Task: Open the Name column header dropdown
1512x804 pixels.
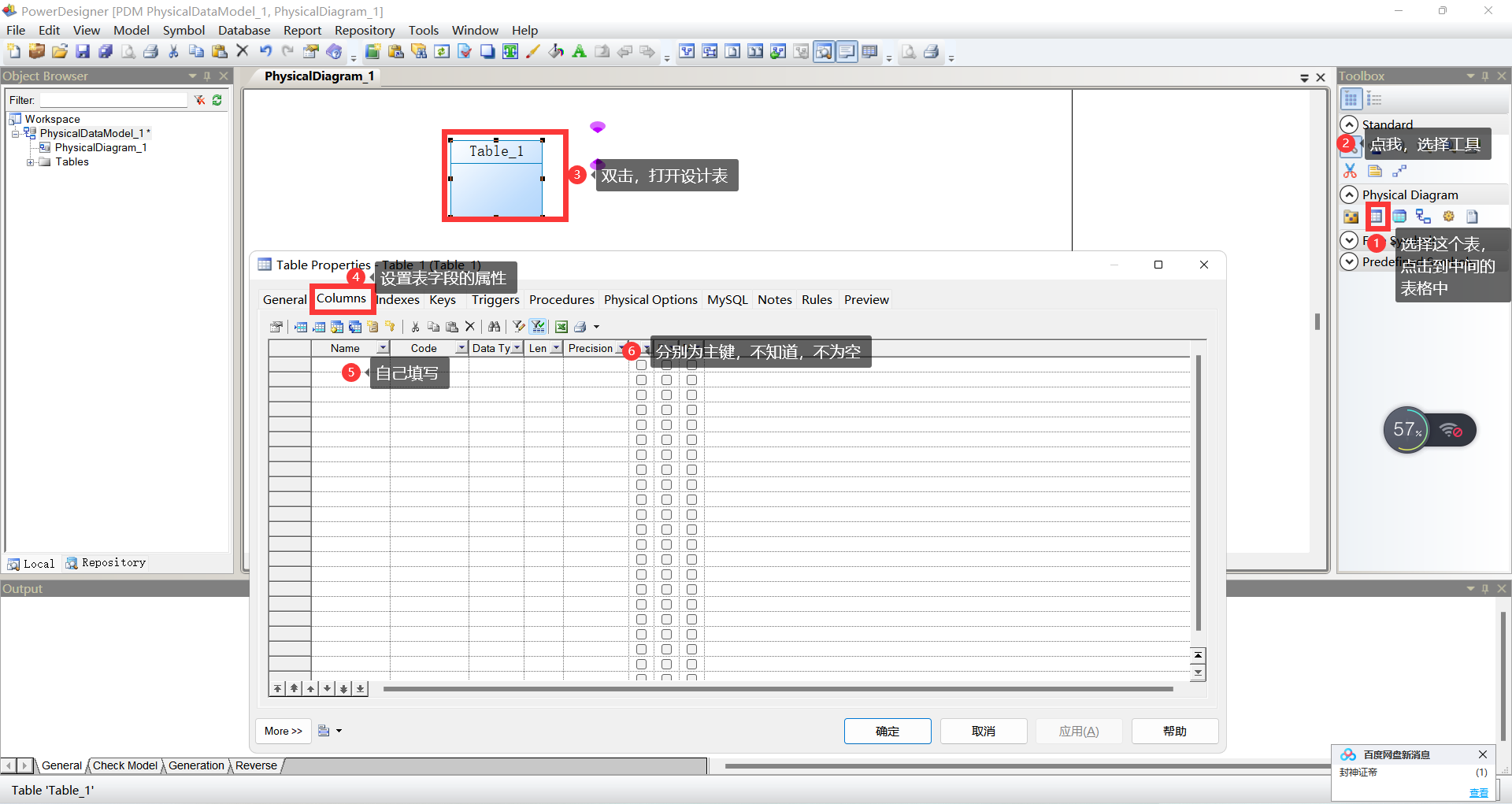Action: [x=383, y=348]
